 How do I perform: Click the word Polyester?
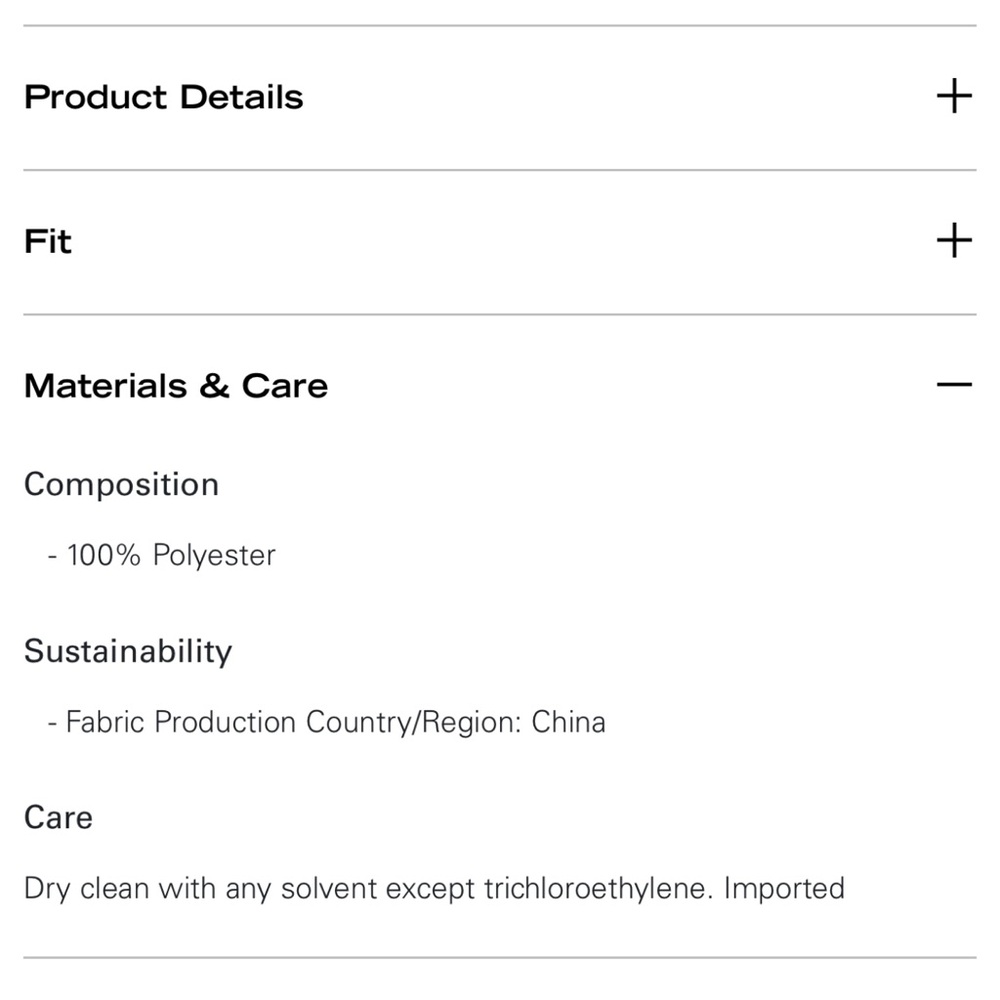click(x=214, y=555)
